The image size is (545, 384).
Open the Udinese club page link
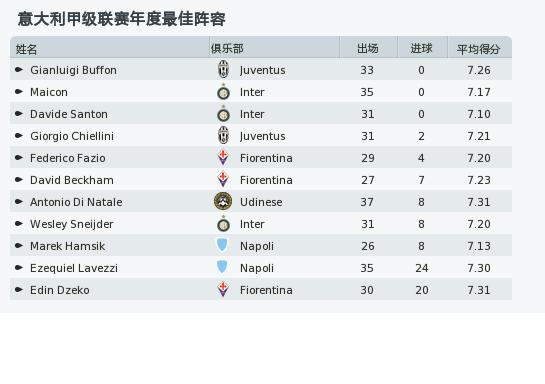261,202
